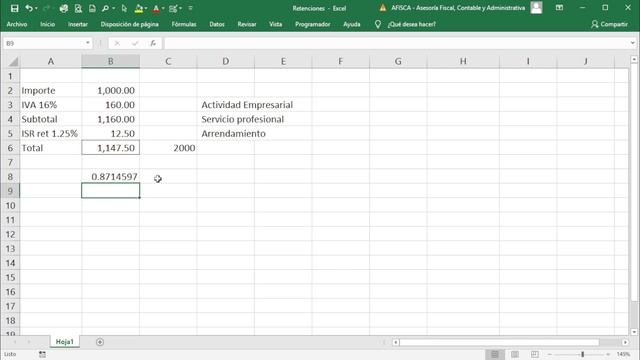Switch to the Hoja1 sheet tab
This screenshot has width=640, height=360.
64,342
